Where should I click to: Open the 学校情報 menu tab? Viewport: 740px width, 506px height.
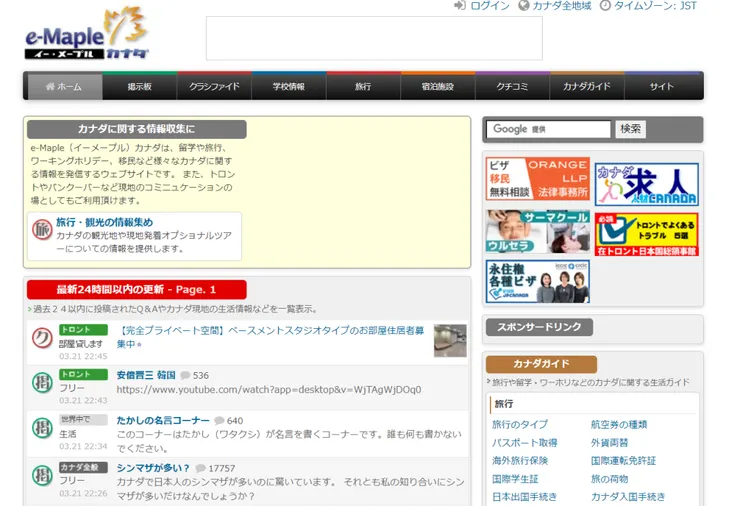(x=289, y=86)
